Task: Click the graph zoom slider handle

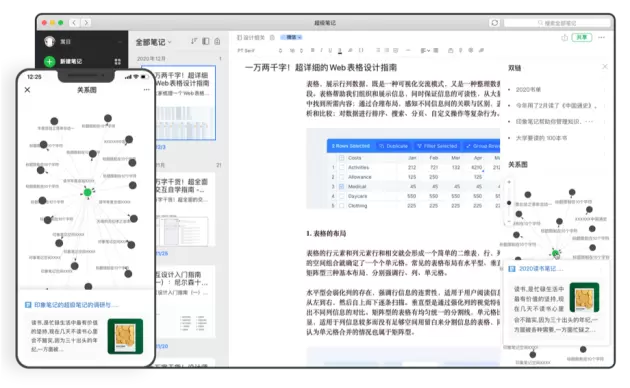Action: pos(509,203)
